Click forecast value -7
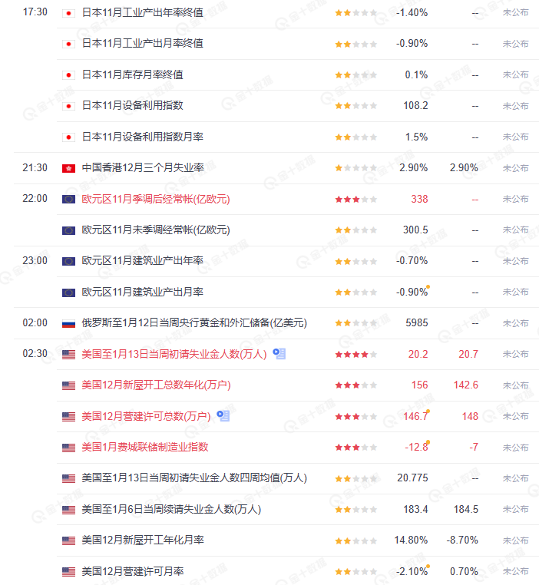This screenshot has height=585, width=540. pos(474,447)
